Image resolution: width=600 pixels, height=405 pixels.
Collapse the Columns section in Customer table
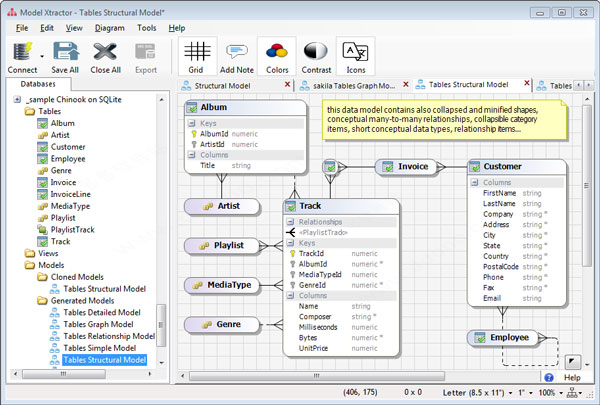pyautogui.click(x=475, y=183)
